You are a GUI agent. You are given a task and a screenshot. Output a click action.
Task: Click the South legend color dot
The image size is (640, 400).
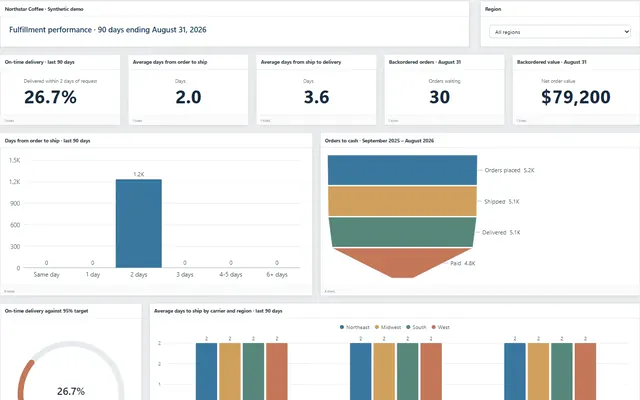[x=408, y=327]
